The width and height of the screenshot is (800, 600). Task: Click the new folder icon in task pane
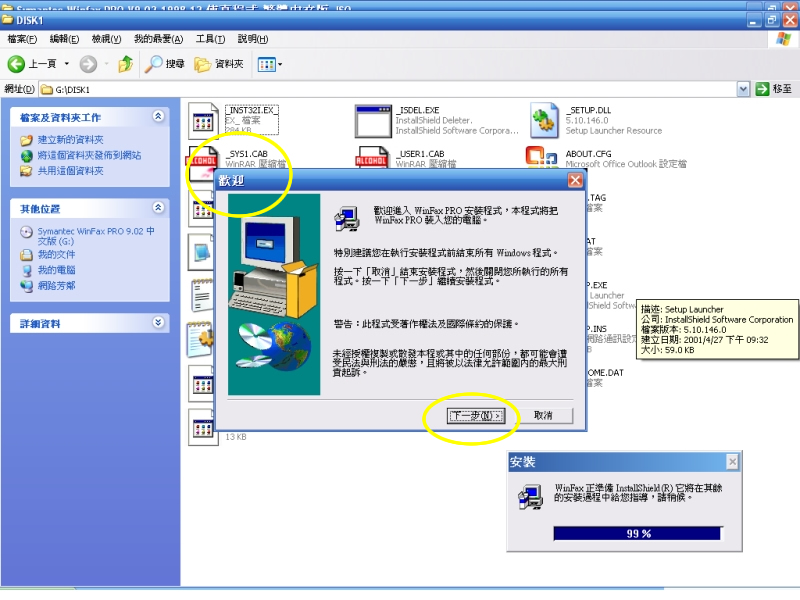(x=27, y=140)
